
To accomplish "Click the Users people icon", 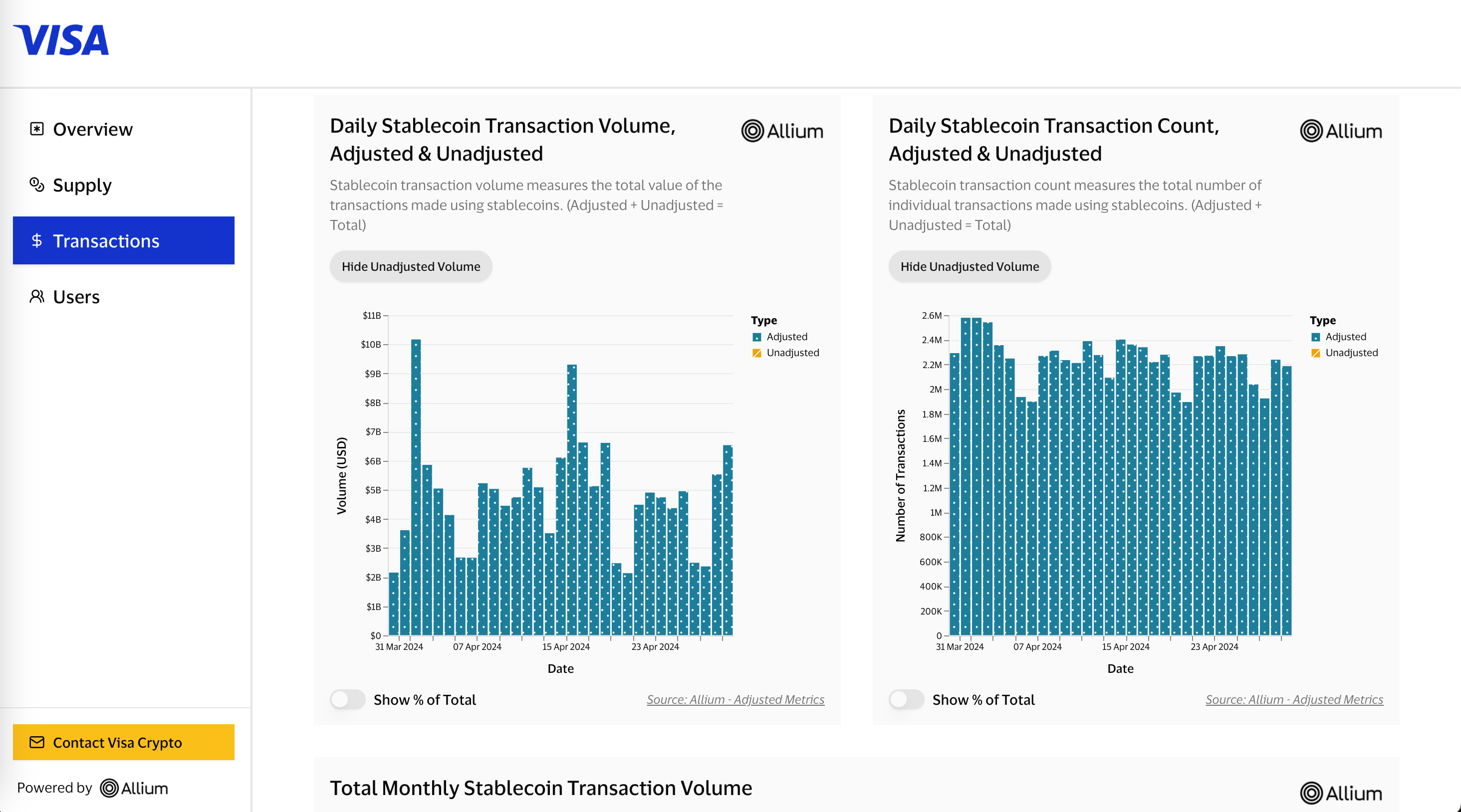I will (37, 297).
